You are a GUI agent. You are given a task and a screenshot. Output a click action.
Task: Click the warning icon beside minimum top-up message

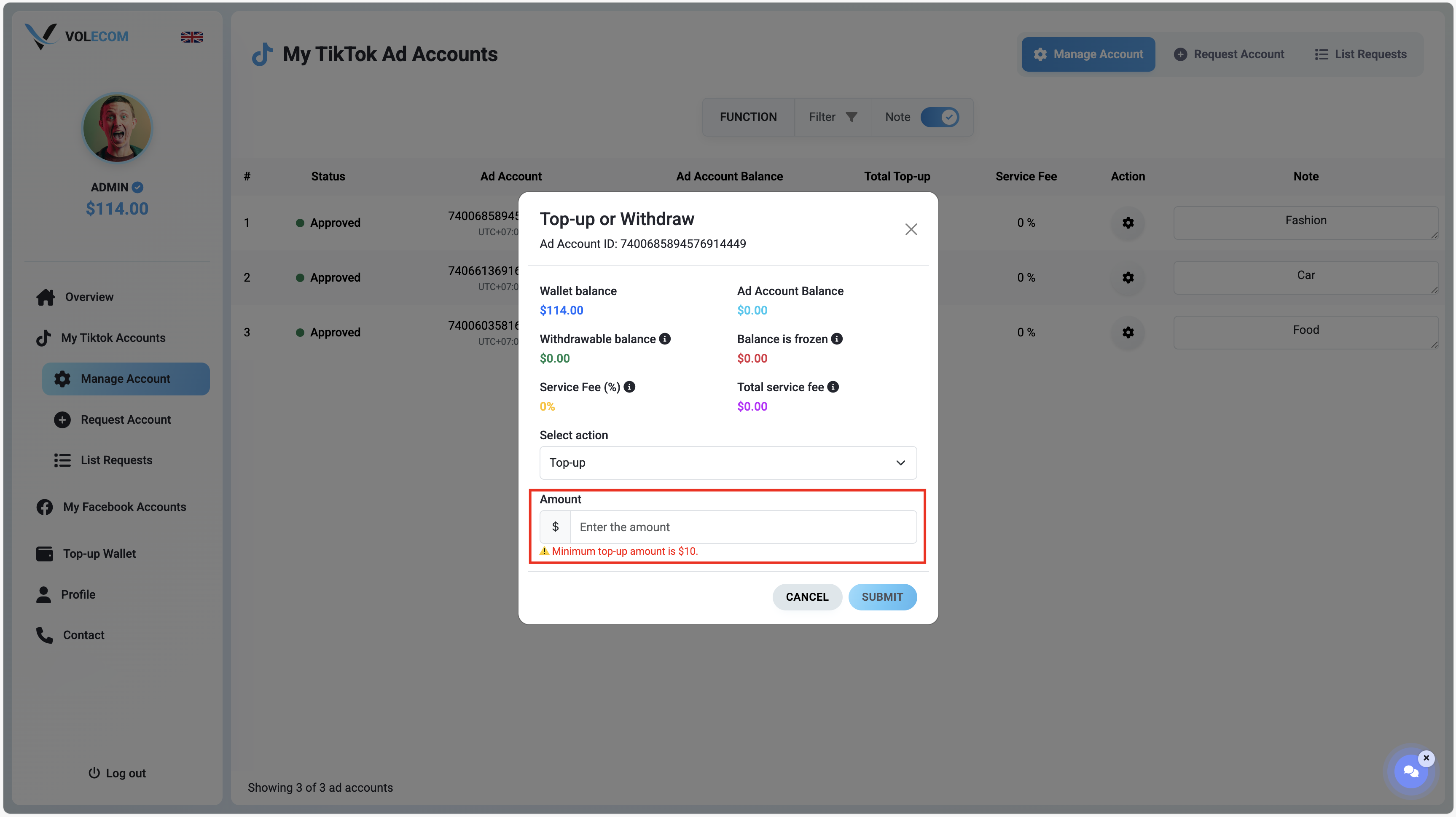(544, 551)
